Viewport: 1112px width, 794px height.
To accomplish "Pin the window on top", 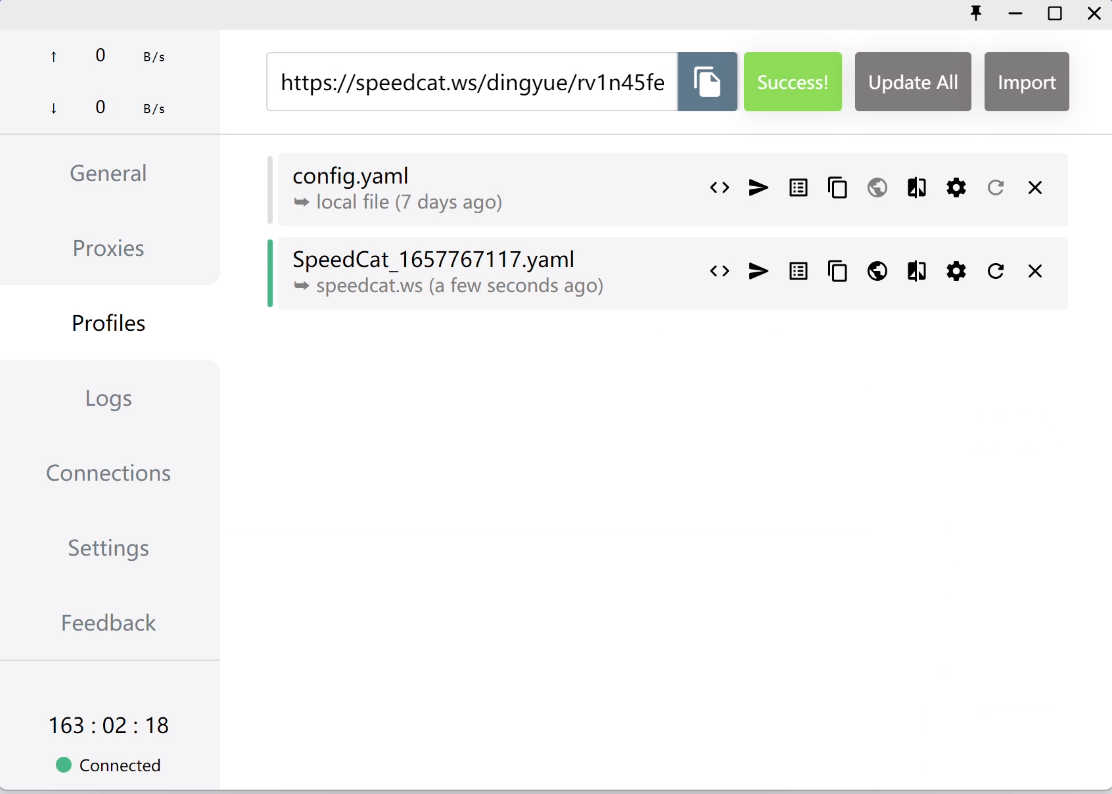I will pyautogui.click(x=976, y=13).
